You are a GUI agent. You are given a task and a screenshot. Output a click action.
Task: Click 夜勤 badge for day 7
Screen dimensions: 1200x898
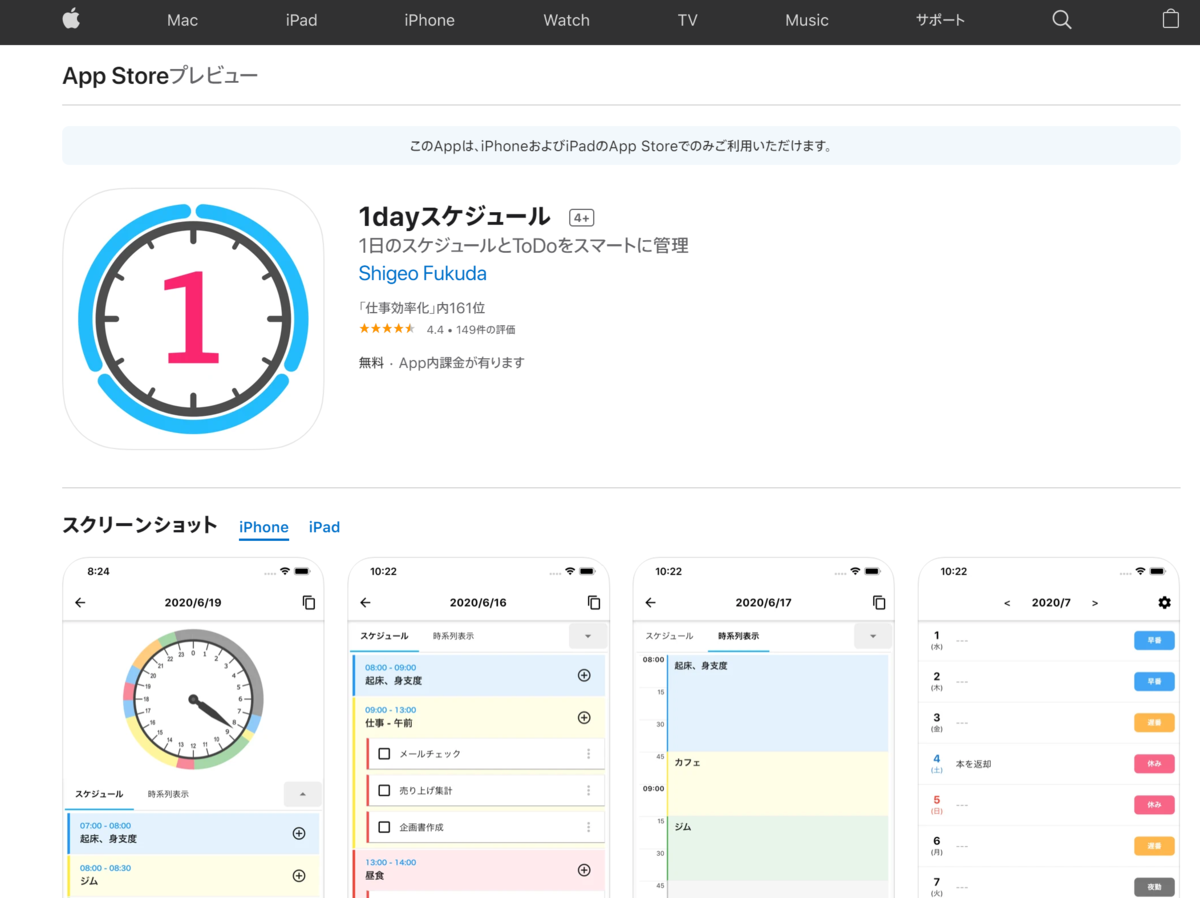pyautogui.click(x=1154, y=887)
